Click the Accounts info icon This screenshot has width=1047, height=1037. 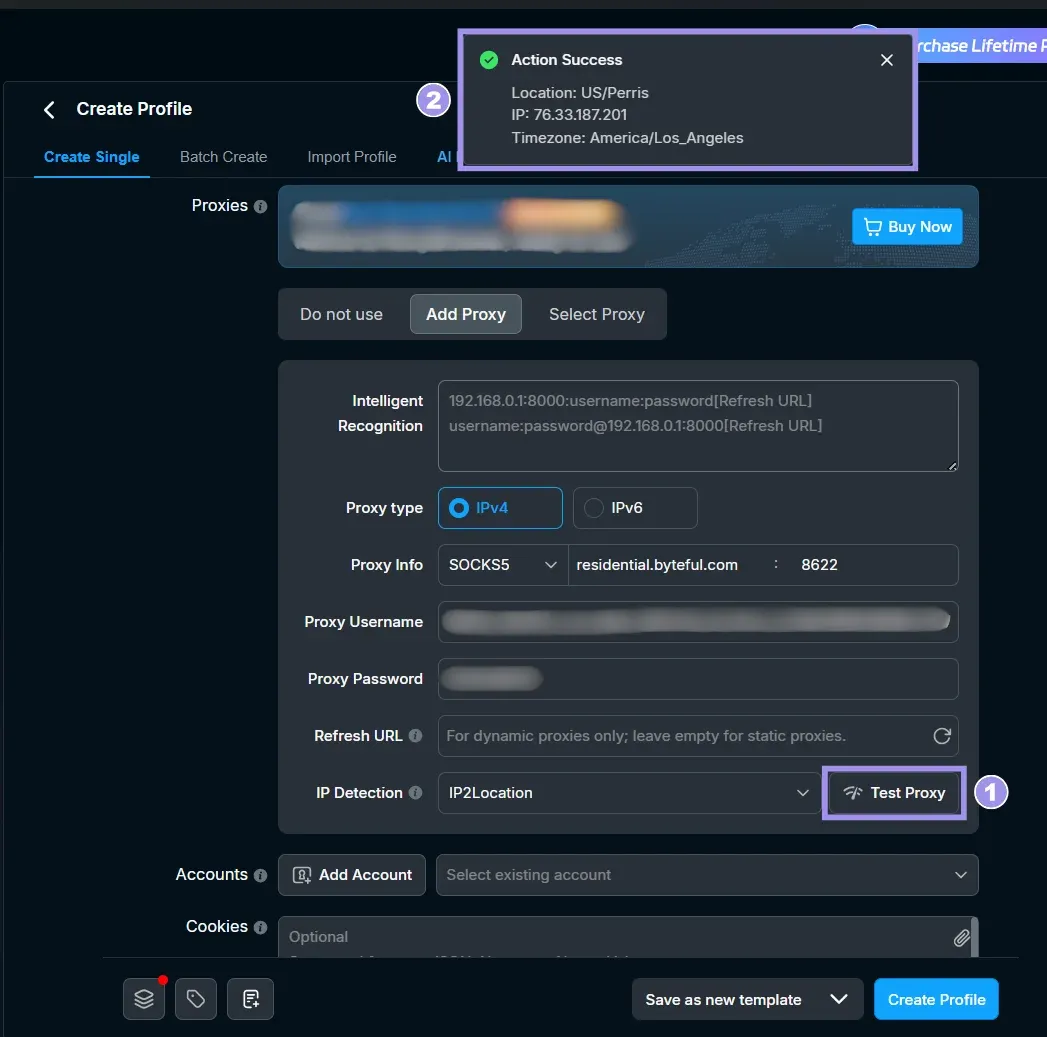[x=260, y=875]
